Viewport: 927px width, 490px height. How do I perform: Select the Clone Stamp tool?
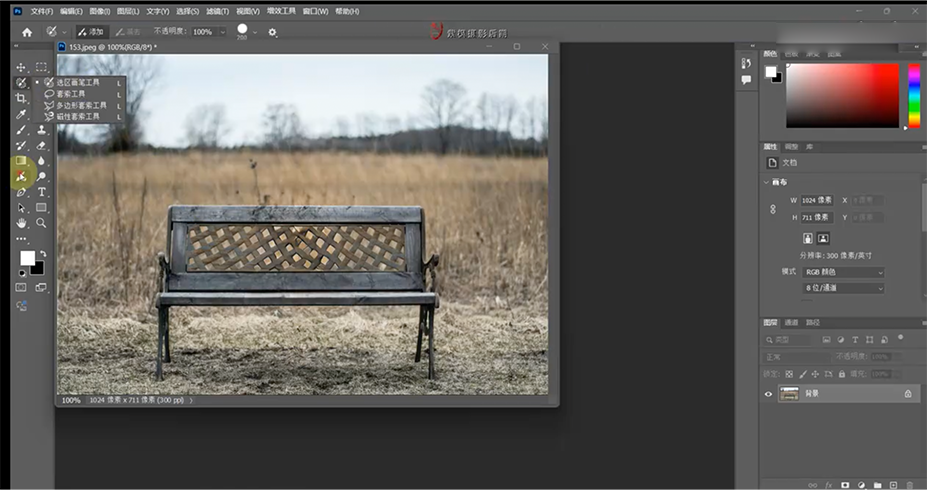click(41, 130)
